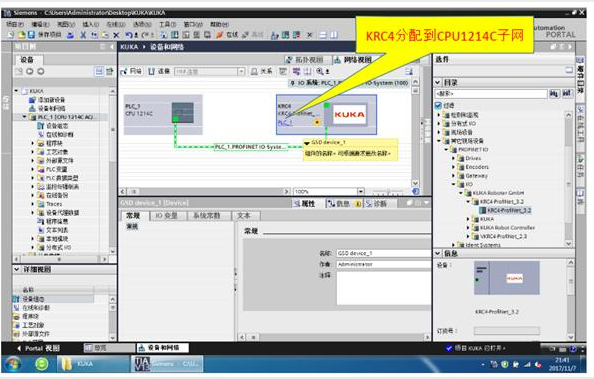The width and height of the screenshot is (594, 379).
Task: Collapse the Catalog section header arrow
Action: pyautogui.click(x=438, y=82)
